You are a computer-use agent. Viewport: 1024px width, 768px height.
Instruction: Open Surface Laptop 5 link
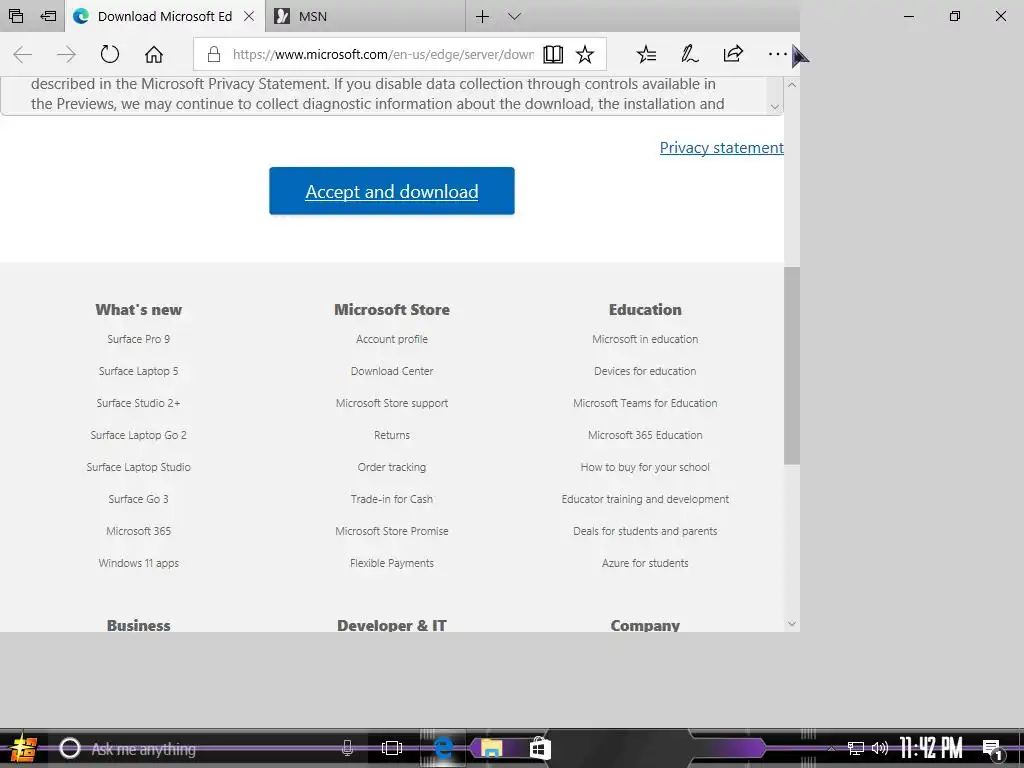[x=138, y=371]
